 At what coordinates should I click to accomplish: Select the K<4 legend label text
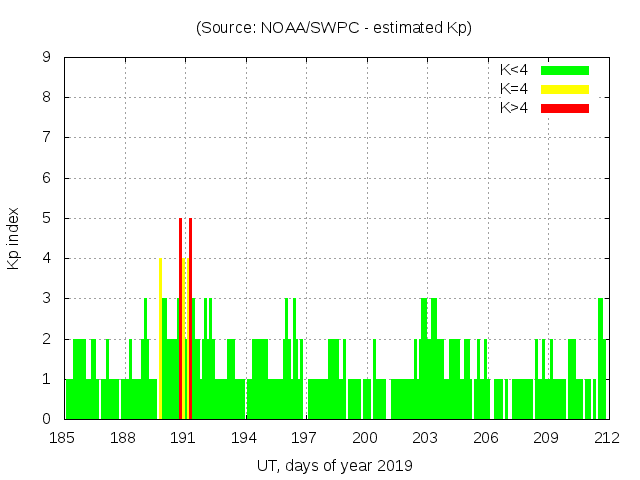point(514,70)
